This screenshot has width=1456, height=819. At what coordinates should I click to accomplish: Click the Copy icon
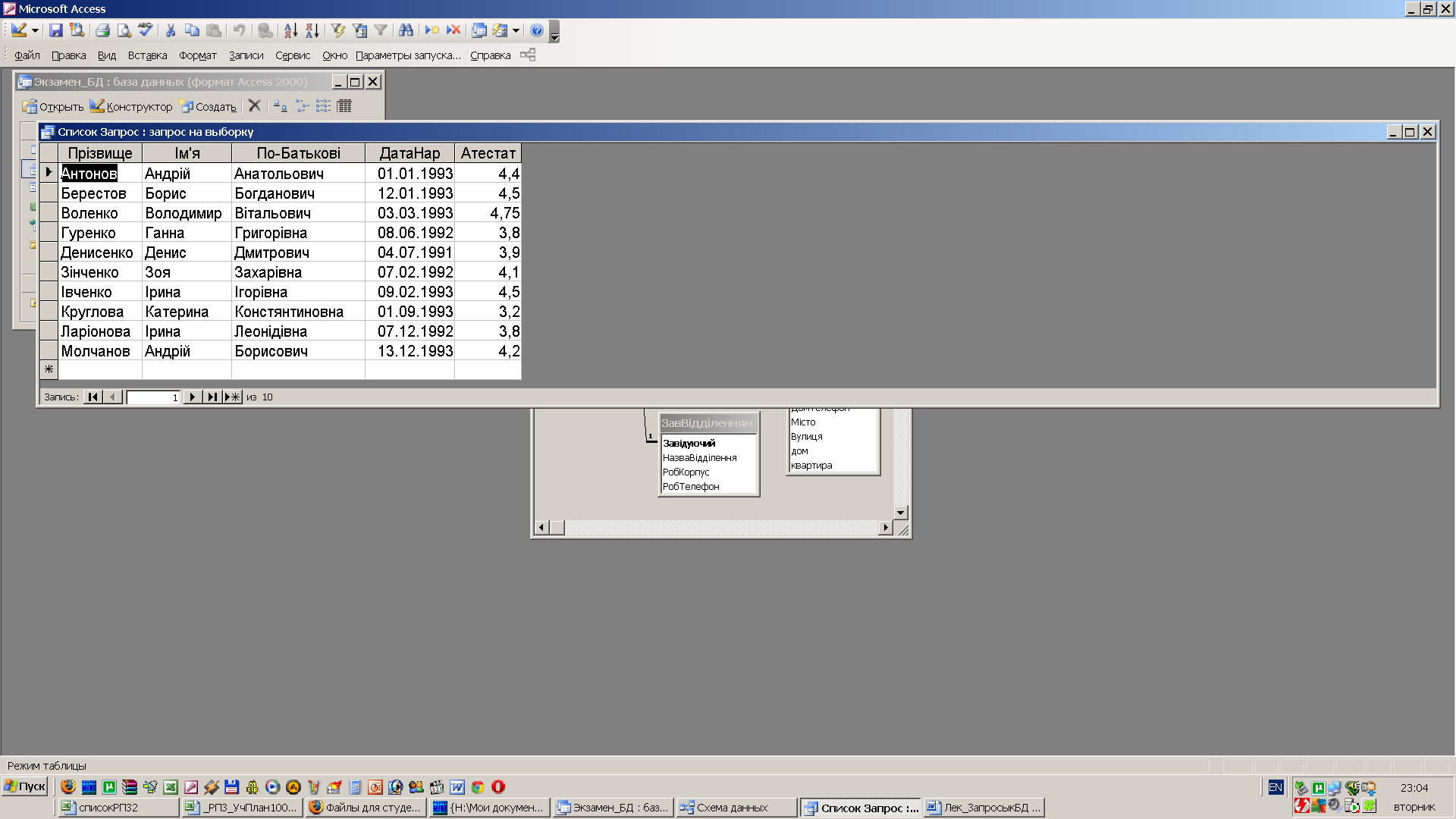192,30
